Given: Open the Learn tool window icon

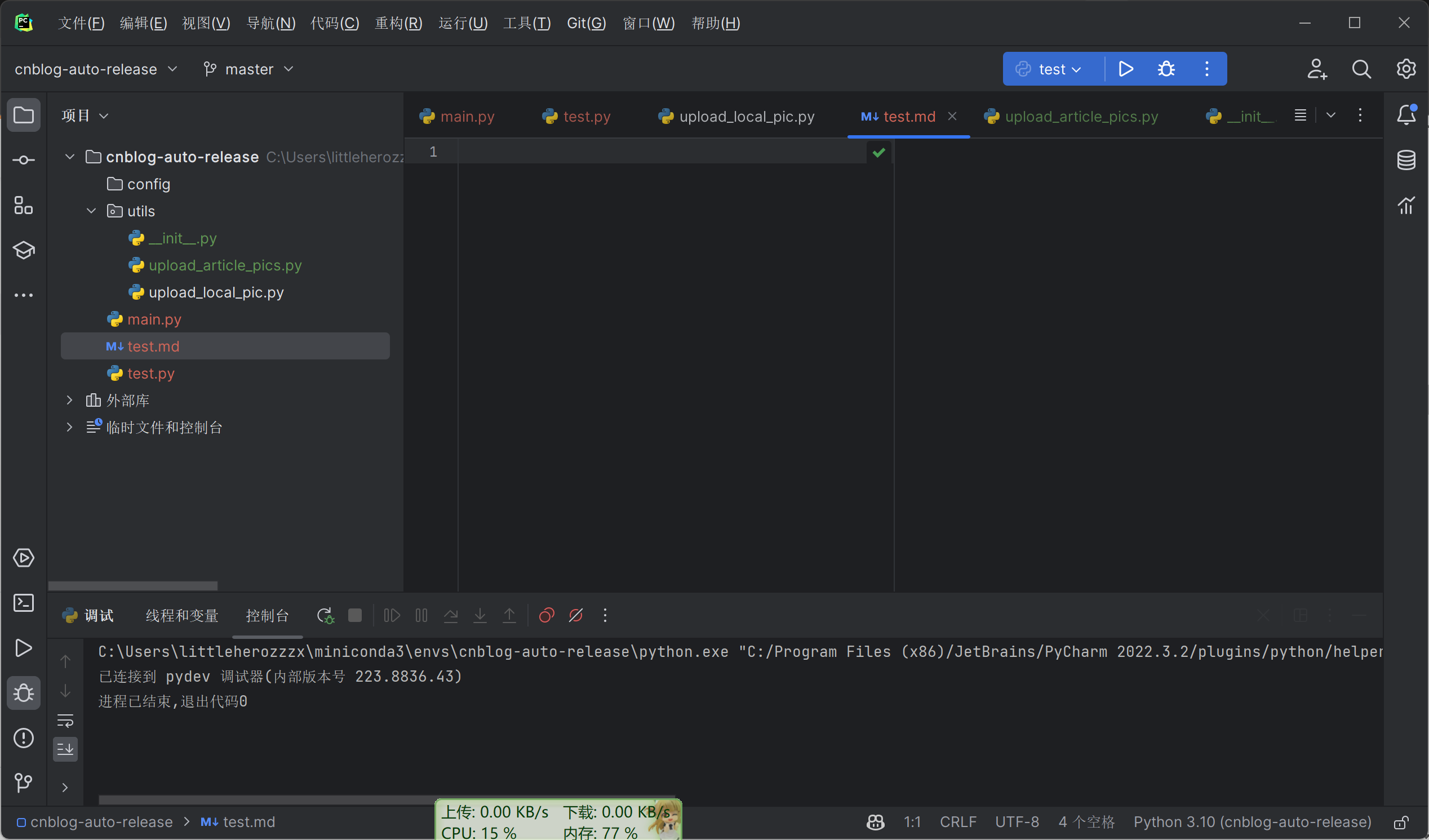Looking at the screenshot, I should (x=23, y=250).
